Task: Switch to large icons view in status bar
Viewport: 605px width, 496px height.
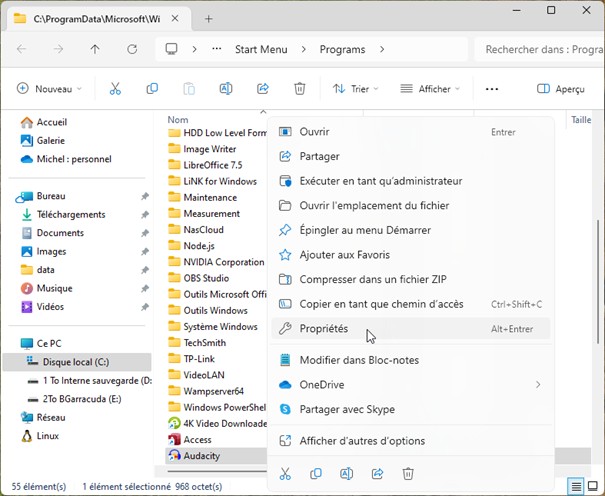Action: click(592, 487)
